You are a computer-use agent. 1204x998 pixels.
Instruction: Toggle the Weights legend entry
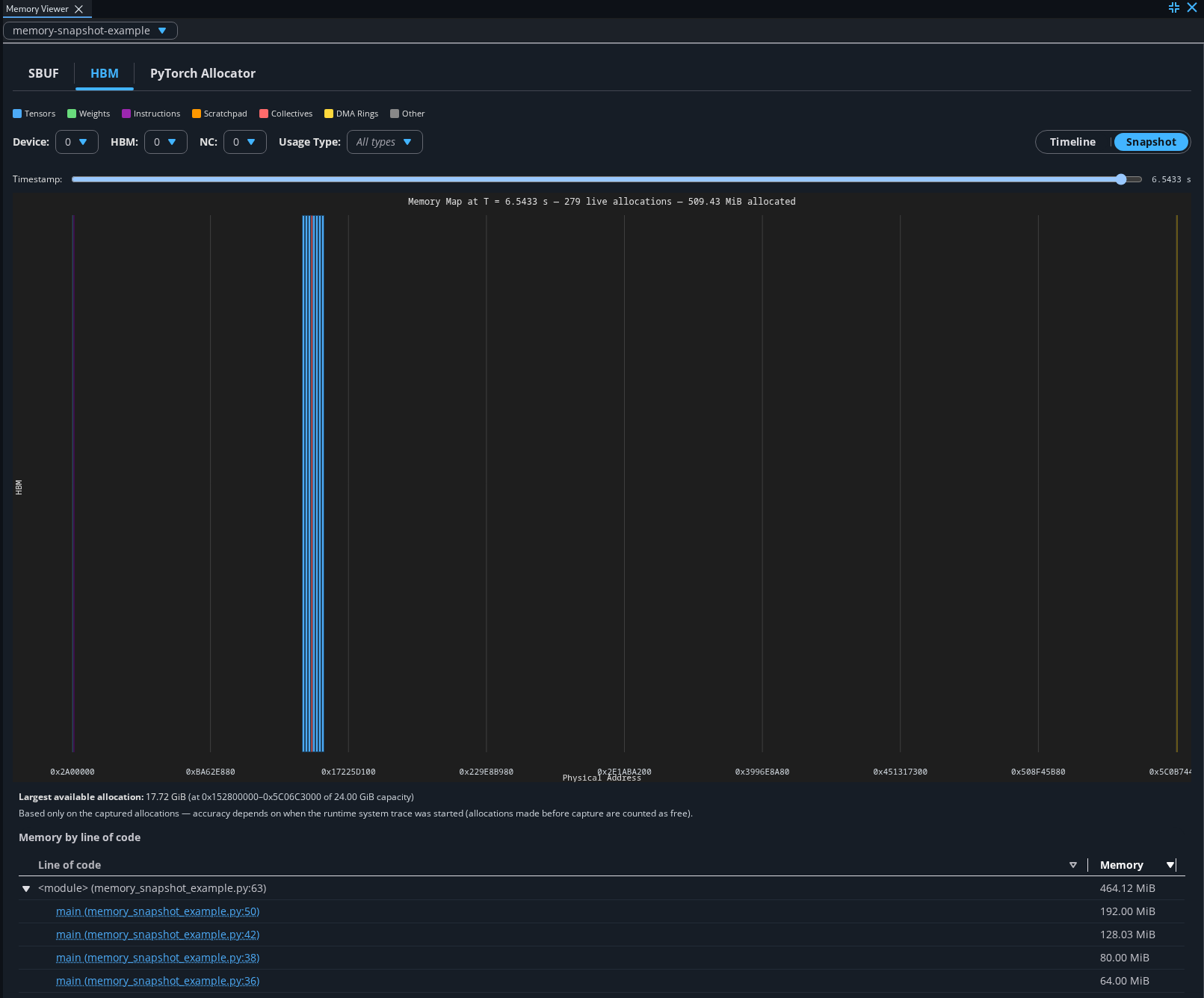pos(88,114)
